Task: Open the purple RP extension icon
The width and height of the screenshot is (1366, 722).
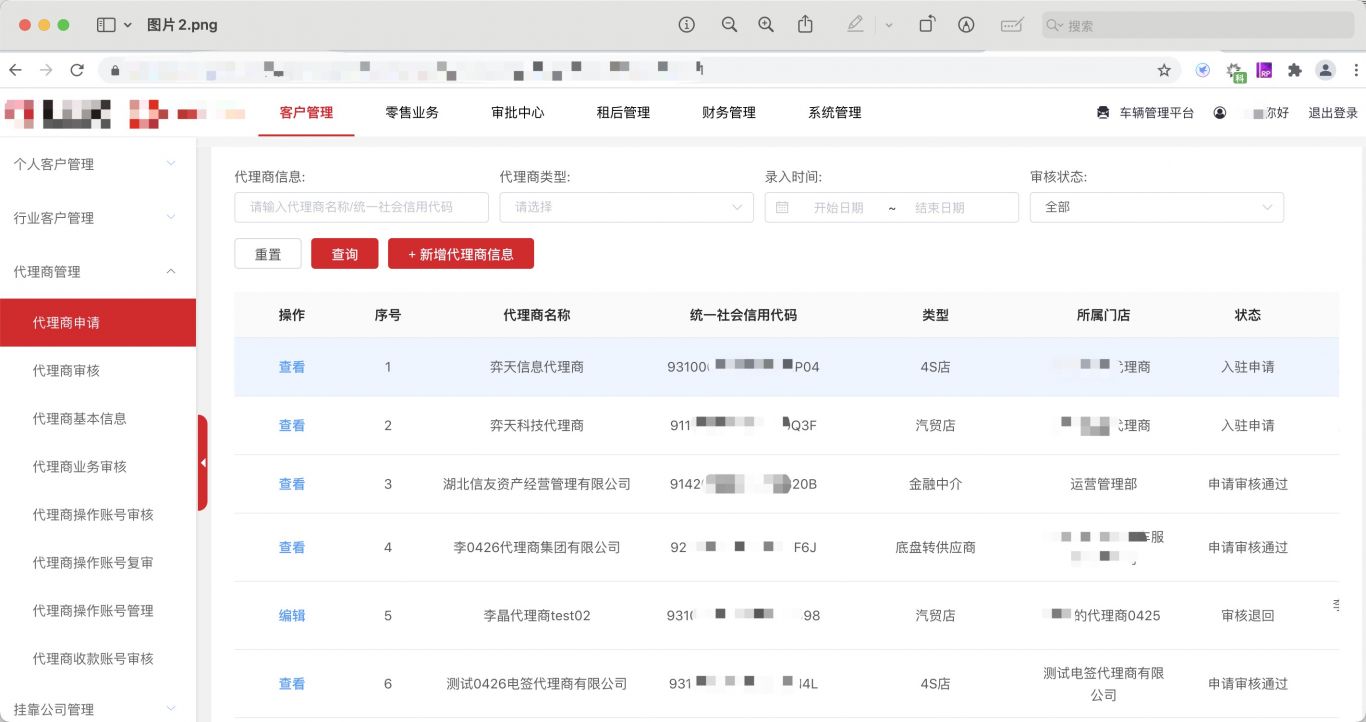Action: point(1265,70)
